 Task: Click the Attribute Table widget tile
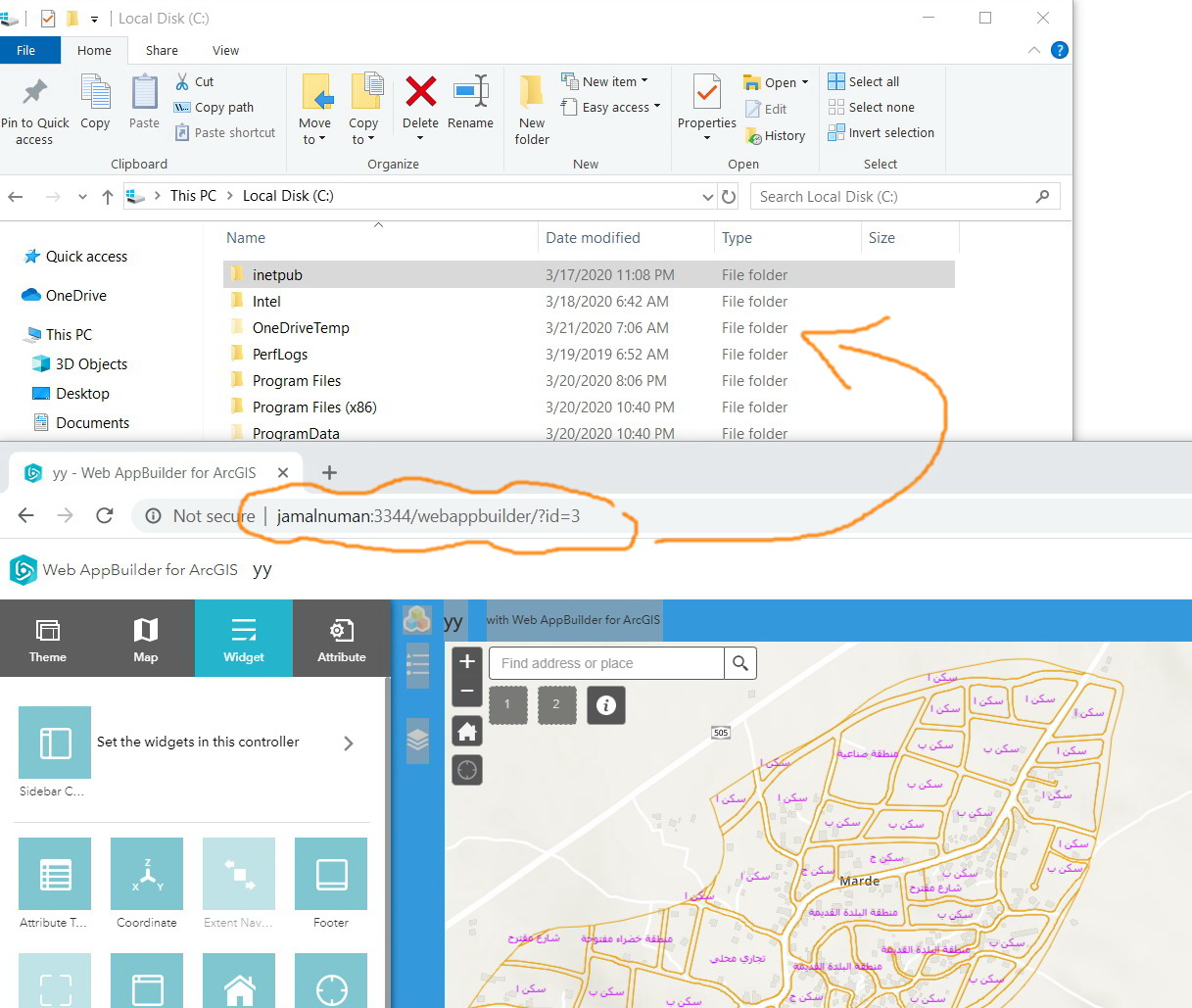click(x=55, y=874)
